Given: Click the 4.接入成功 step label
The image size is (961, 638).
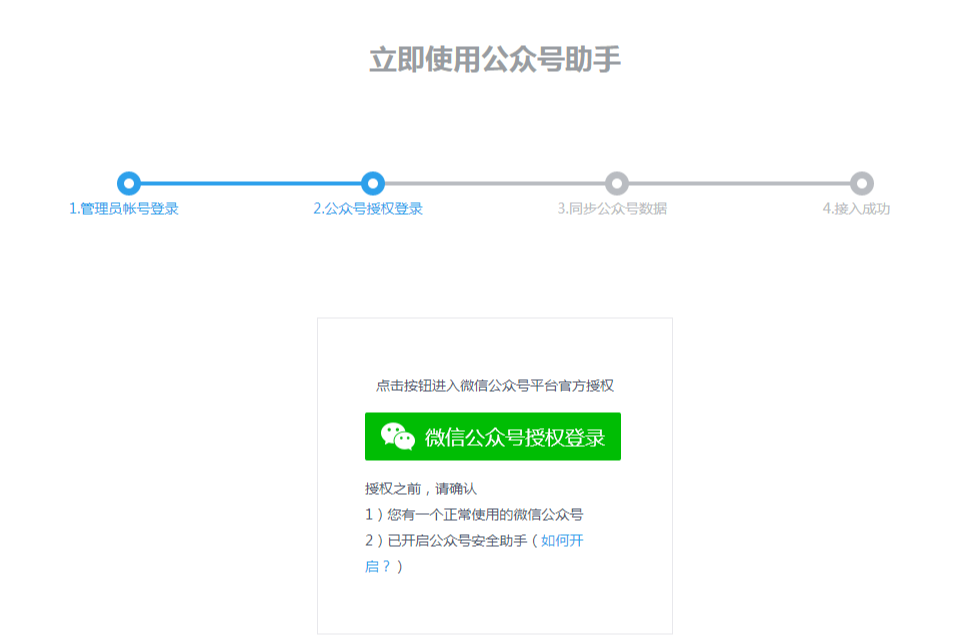Looking at the screenshot, I should coord(856,209).
